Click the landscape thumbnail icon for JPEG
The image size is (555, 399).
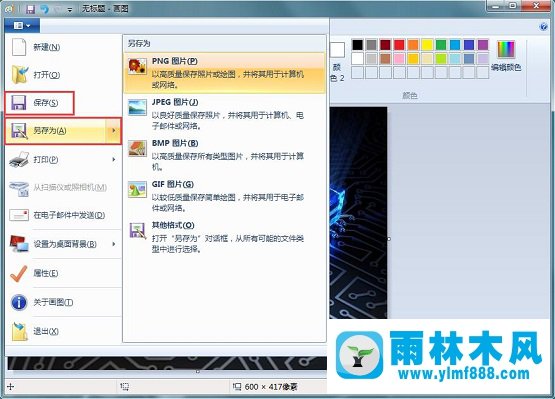pyautogui.click(x=137, y=108)
